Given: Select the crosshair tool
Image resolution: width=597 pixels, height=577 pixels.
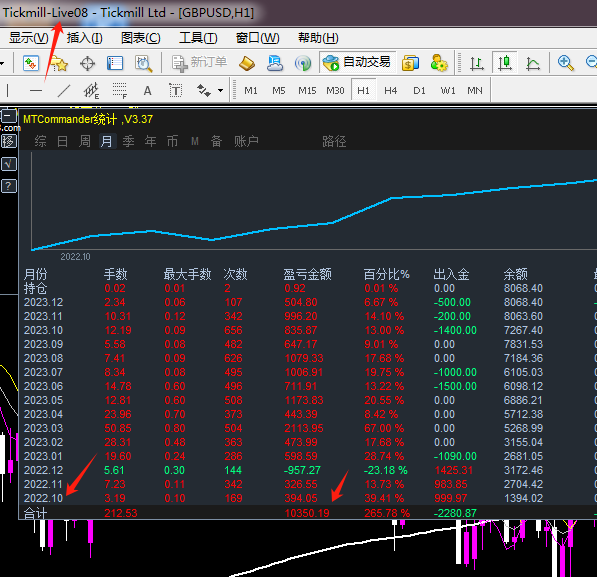Looking at the screenshot, I should coord(87,63).
